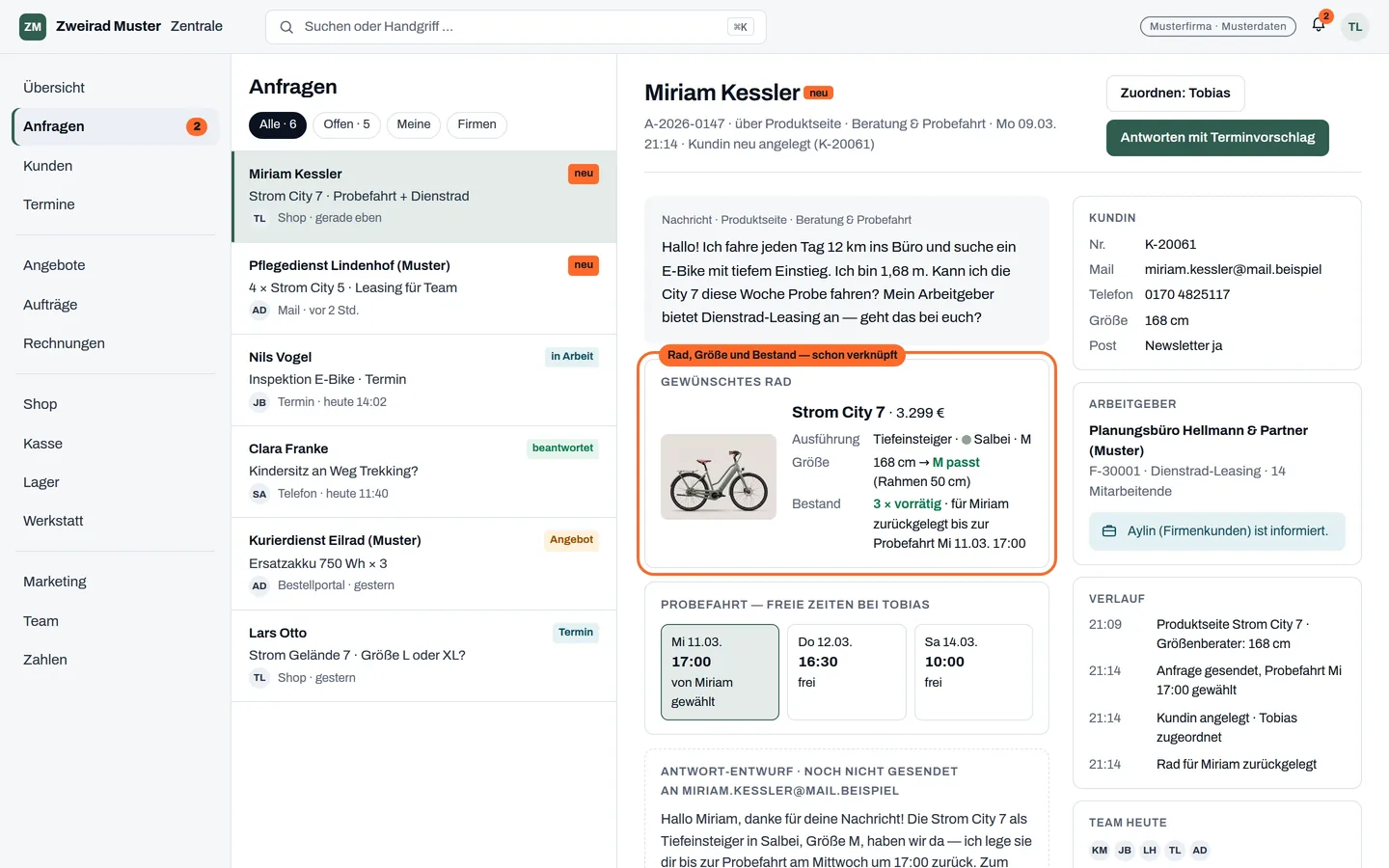Show the Alle · 6 filter
The height and width of the screenshot is (868, 1389).
(x=278, y=124)
